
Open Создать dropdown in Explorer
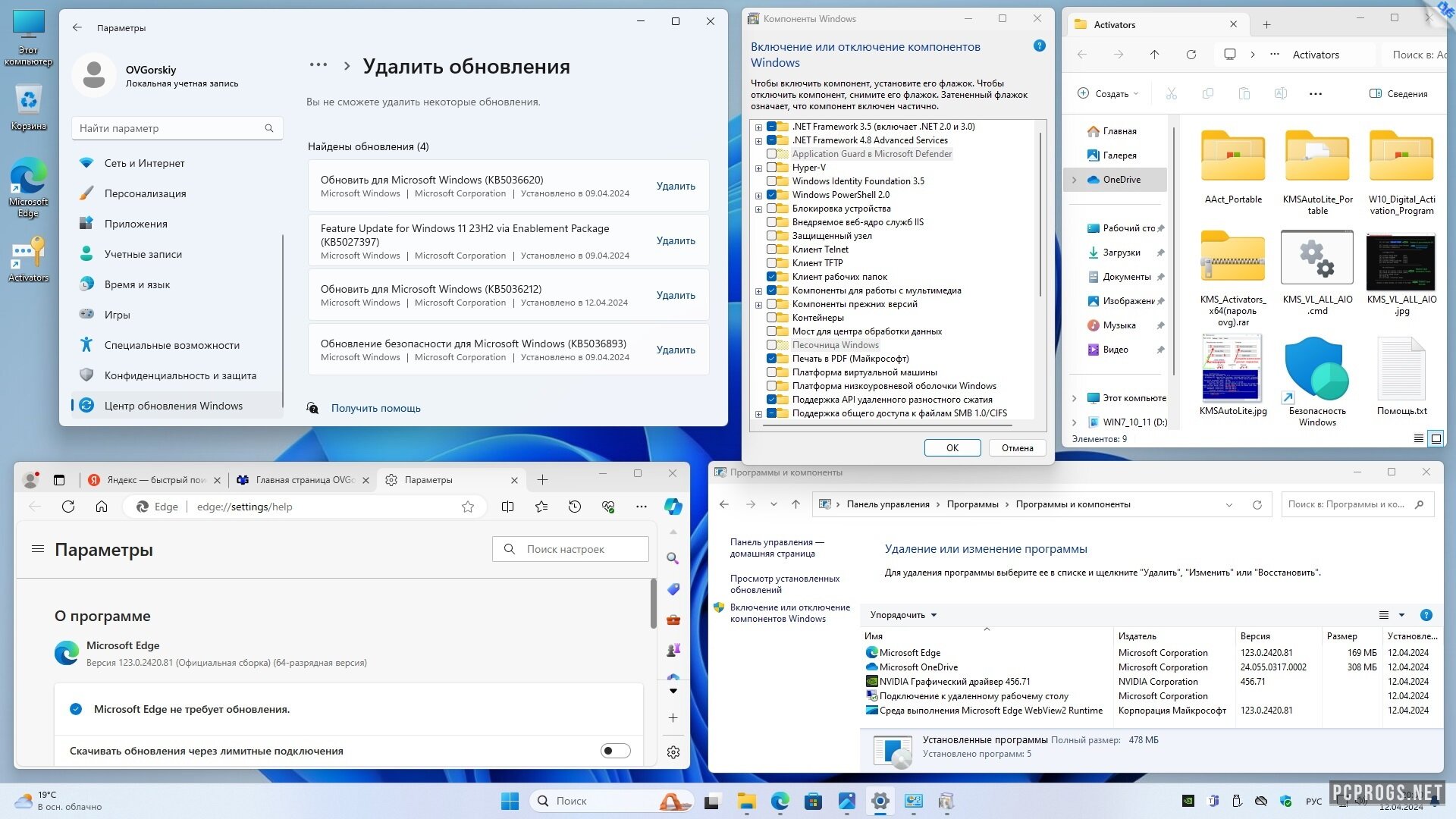[1108, 93]
